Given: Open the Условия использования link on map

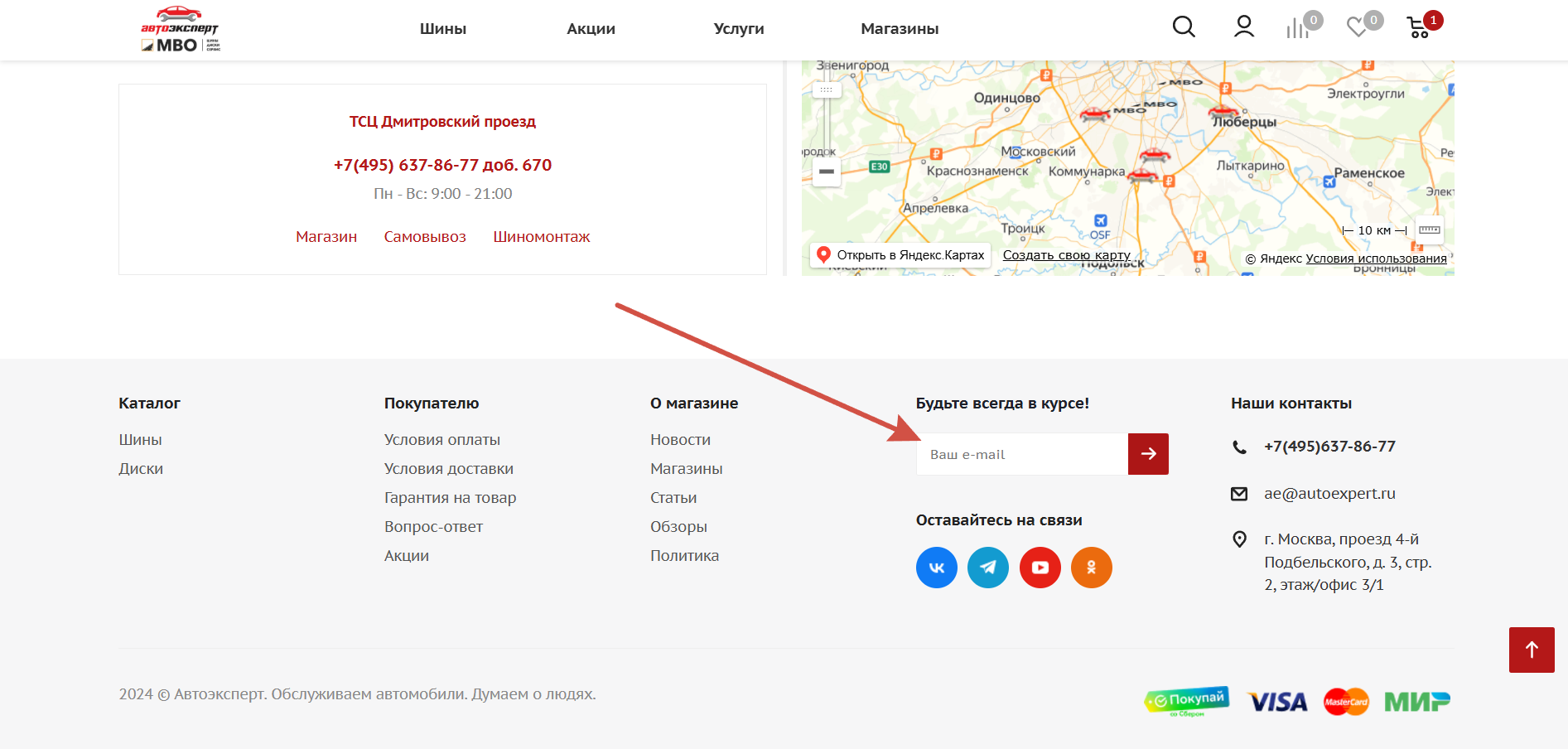Looking at the screenshot, I should [1377, 259].
